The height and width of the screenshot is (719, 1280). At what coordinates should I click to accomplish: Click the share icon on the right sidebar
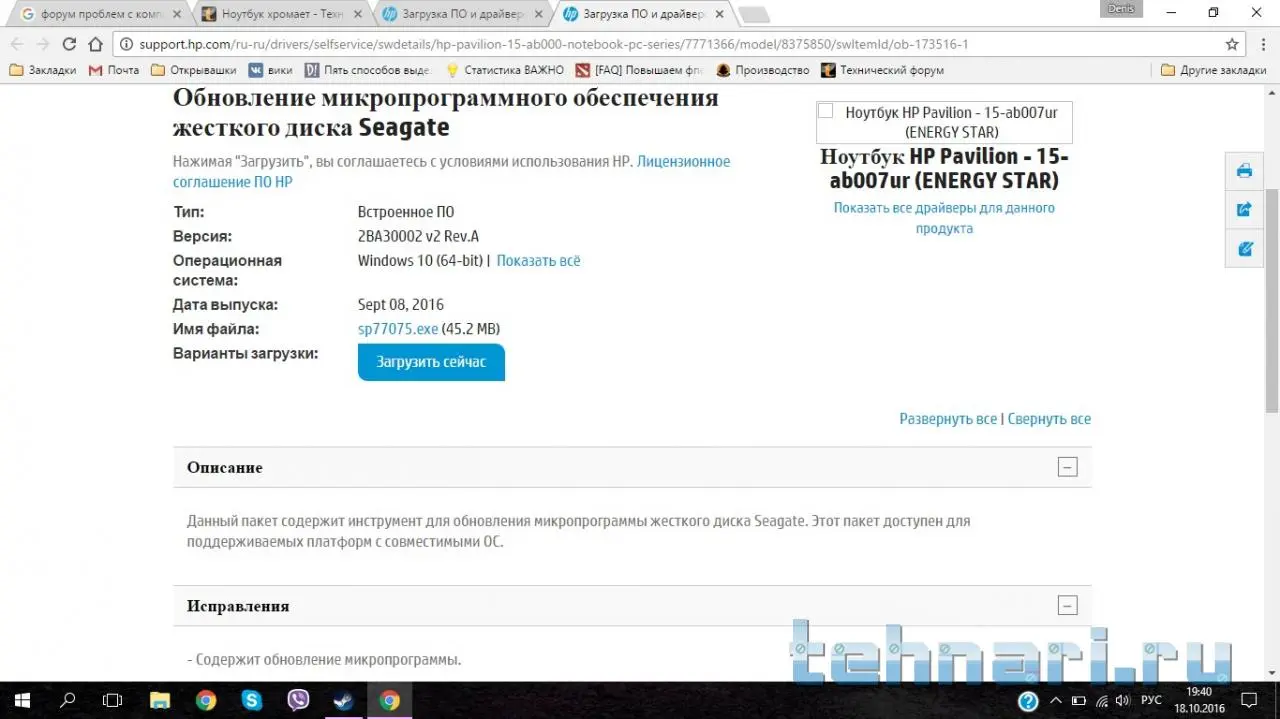[x=1245, y=209]
